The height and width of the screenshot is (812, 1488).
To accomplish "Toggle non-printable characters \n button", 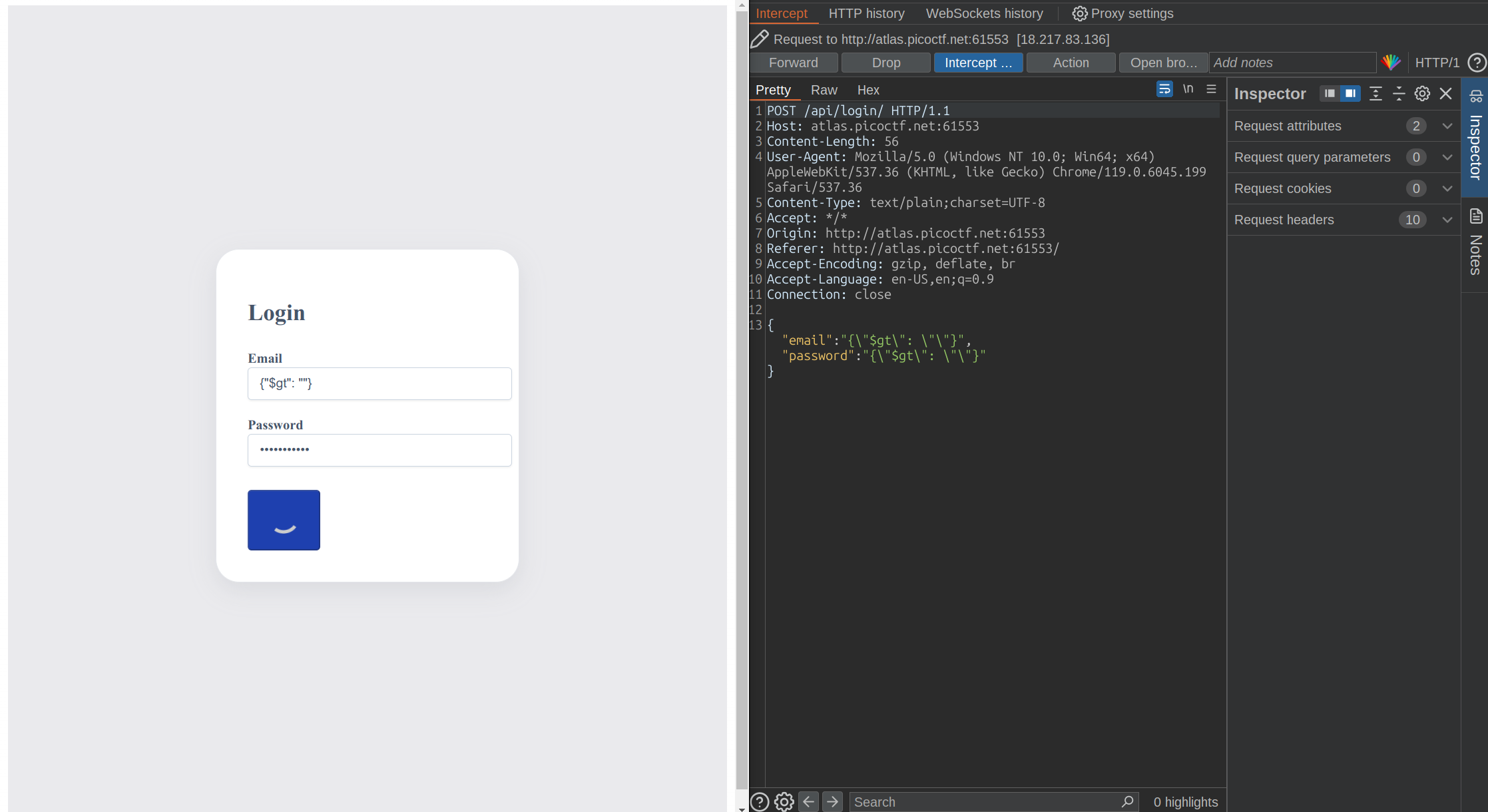I will coord(1188,89).
